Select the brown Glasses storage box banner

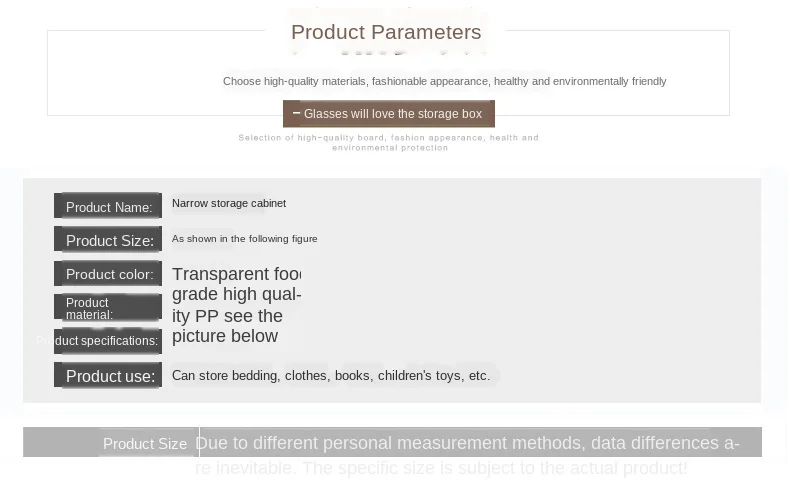(x=388, y=114)
